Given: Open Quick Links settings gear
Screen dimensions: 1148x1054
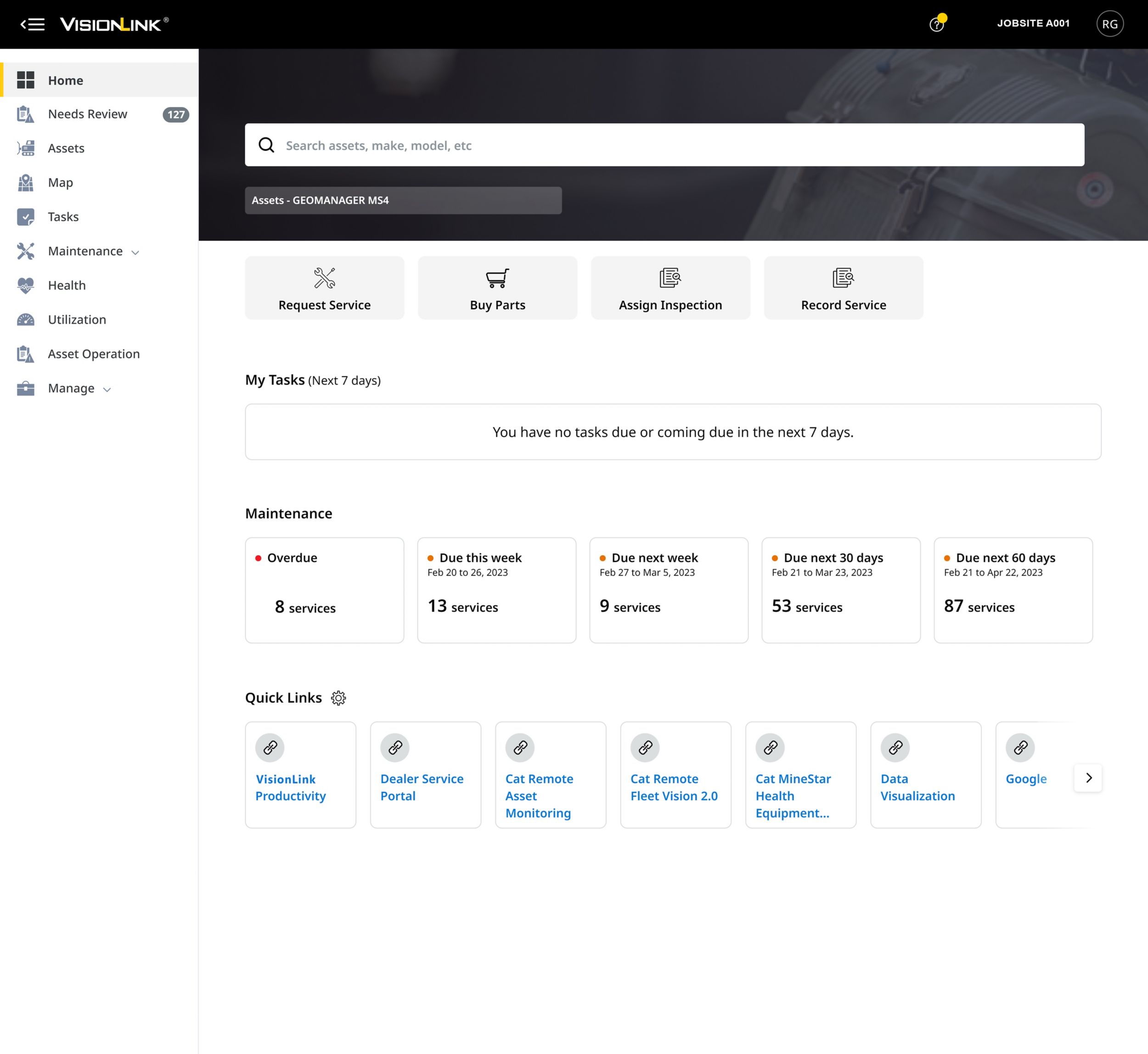Looking at the screenshot, I should [338, 698].
